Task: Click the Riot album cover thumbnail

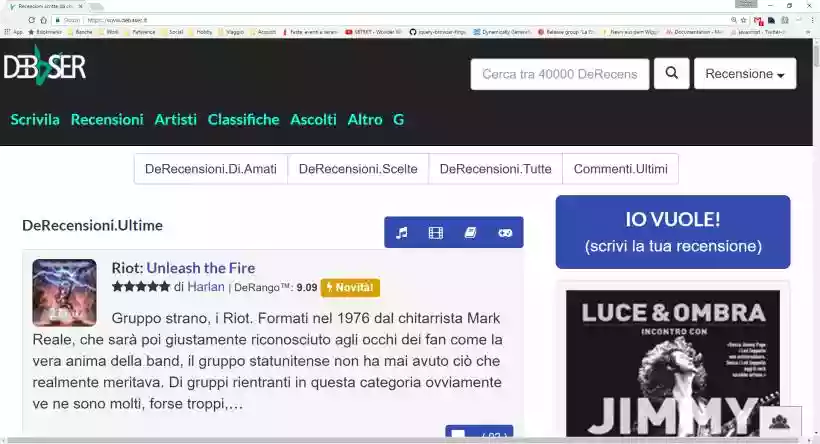Action: (64, 292)
